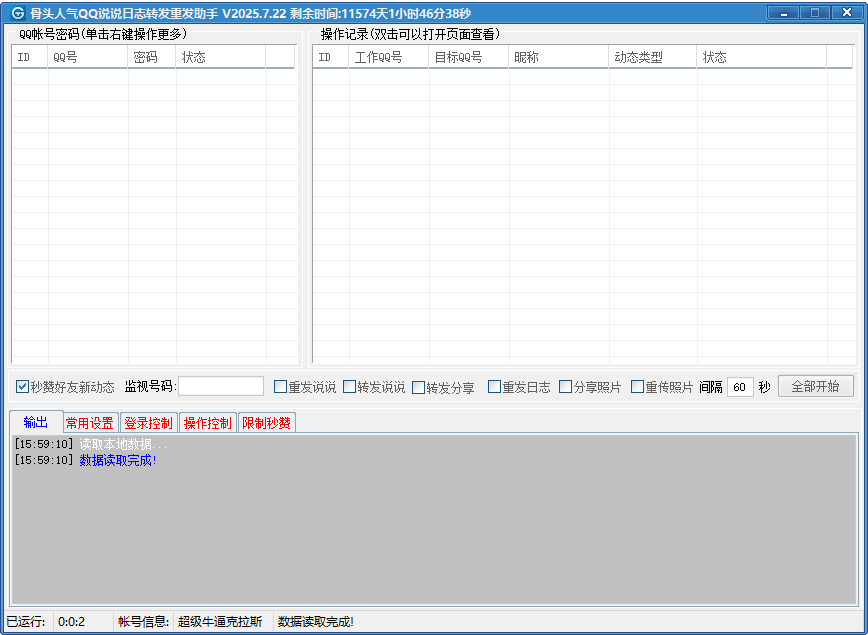Screen dimensions: 868x635
Task: Click the 全部开始 button
Action: 815,387
